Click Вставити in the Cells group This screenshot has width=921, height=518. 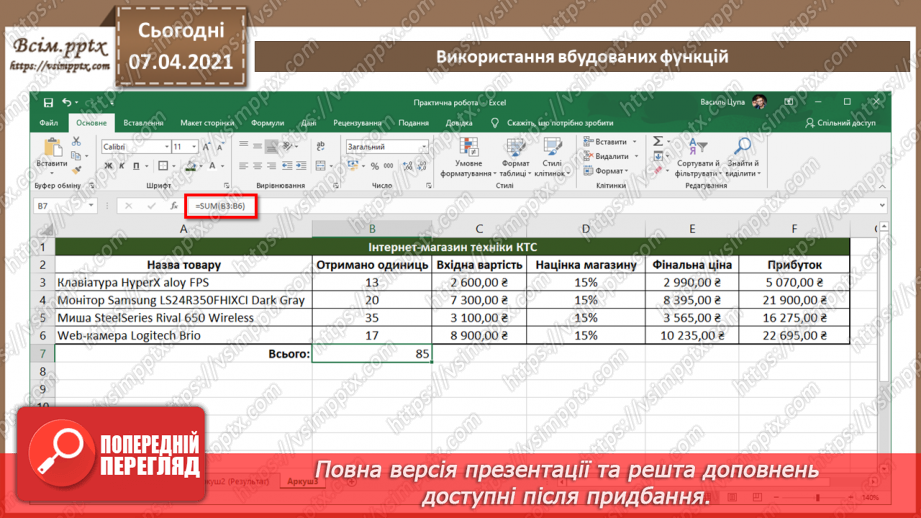click(610, 142)
